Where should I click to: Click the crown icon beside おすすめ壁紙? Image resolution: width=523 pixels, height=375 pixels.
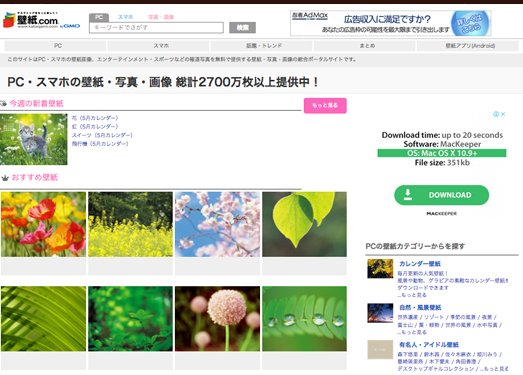tap(5, 178)
